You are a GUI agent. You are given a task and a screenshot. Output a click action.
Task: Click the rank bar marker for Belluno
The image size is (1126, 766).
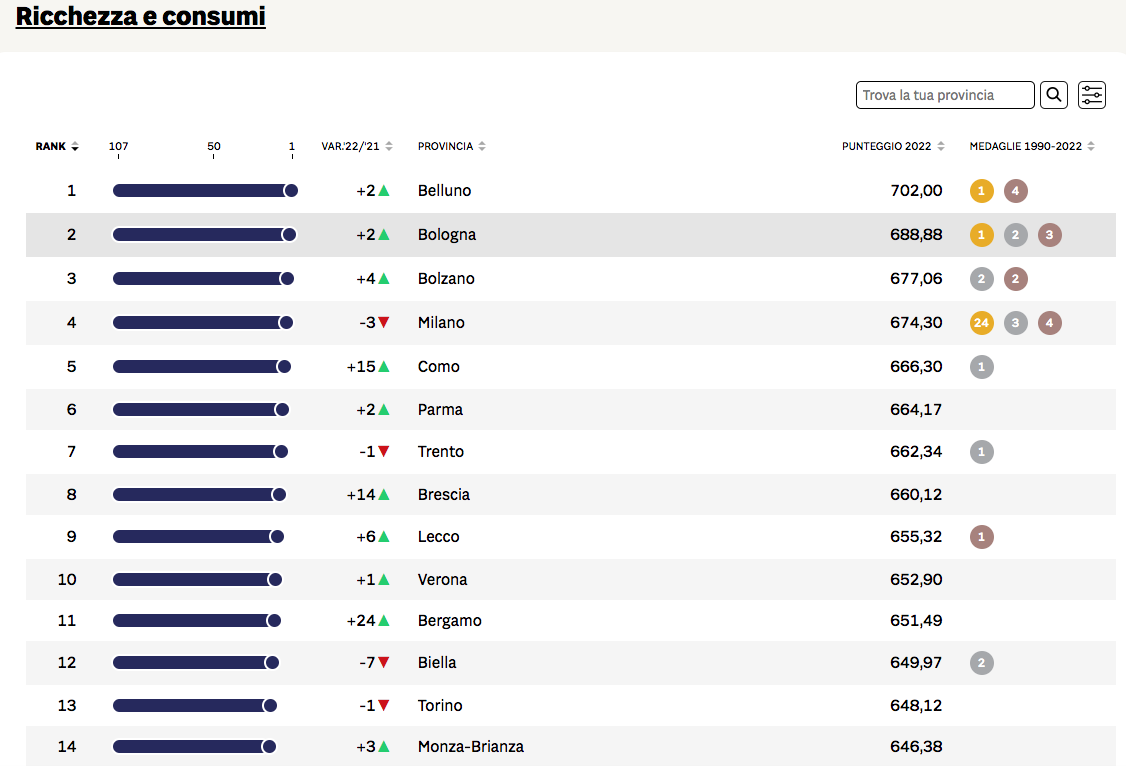[291, 191]
